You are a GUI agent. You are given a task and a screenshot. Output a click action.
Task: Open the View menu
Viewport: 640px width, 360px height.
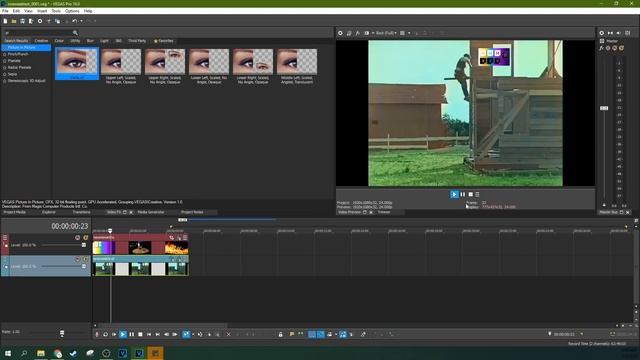click(x=28, y=11)
